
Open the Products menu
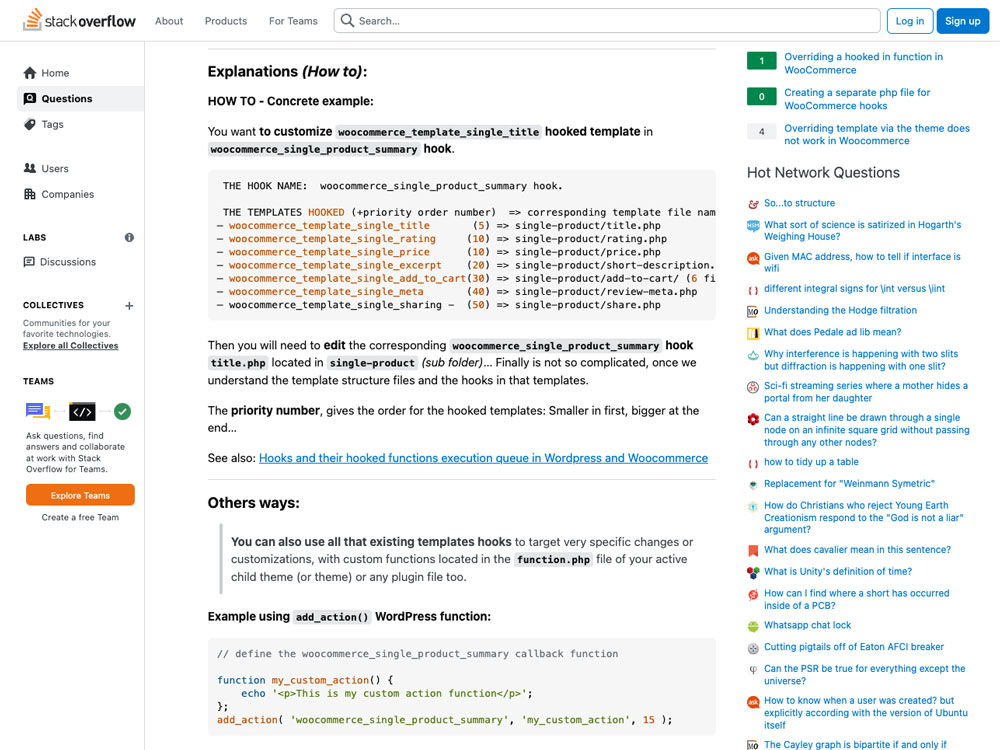click(x=226, y=21)
